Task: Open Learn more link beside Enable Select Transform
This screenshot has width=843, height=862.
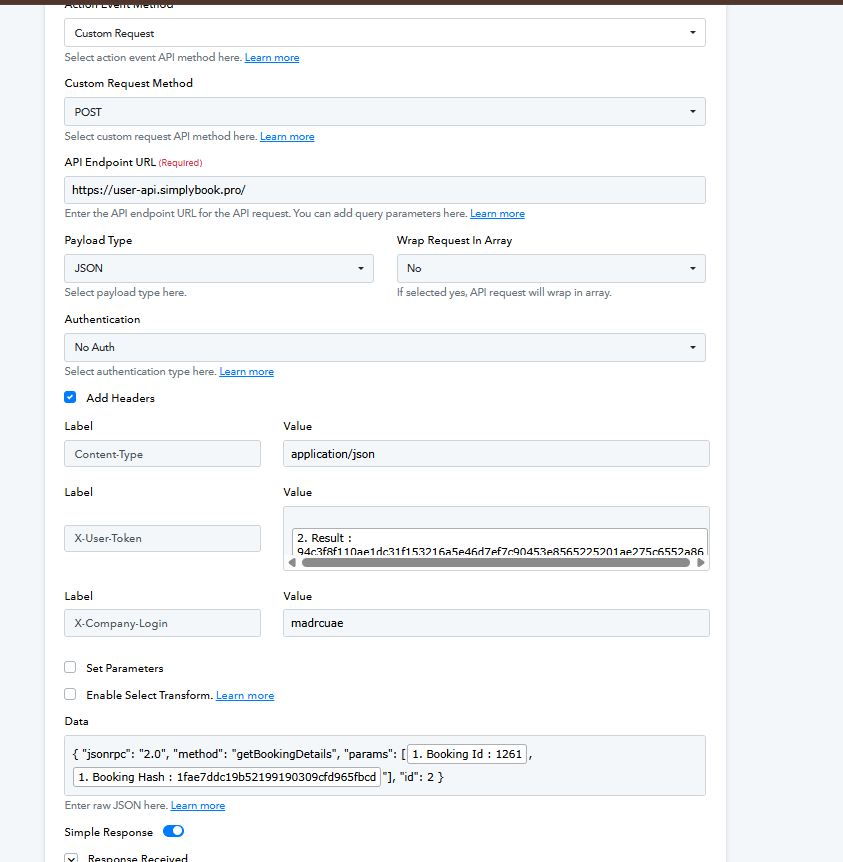Action: 245,696
